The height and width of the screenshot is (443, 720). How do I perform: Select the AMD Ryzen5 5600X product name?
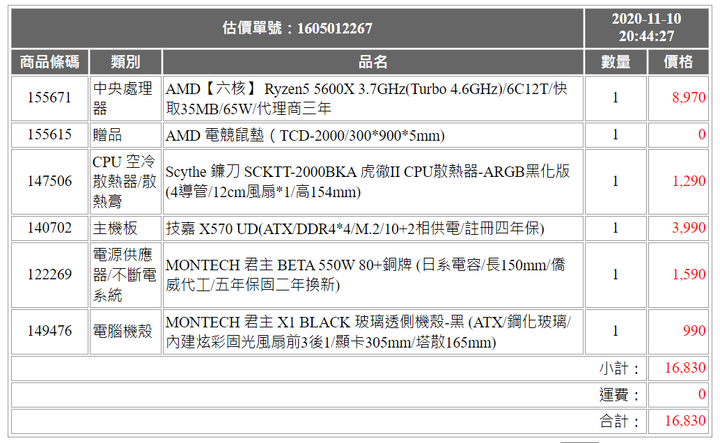[x=367, y=98]
